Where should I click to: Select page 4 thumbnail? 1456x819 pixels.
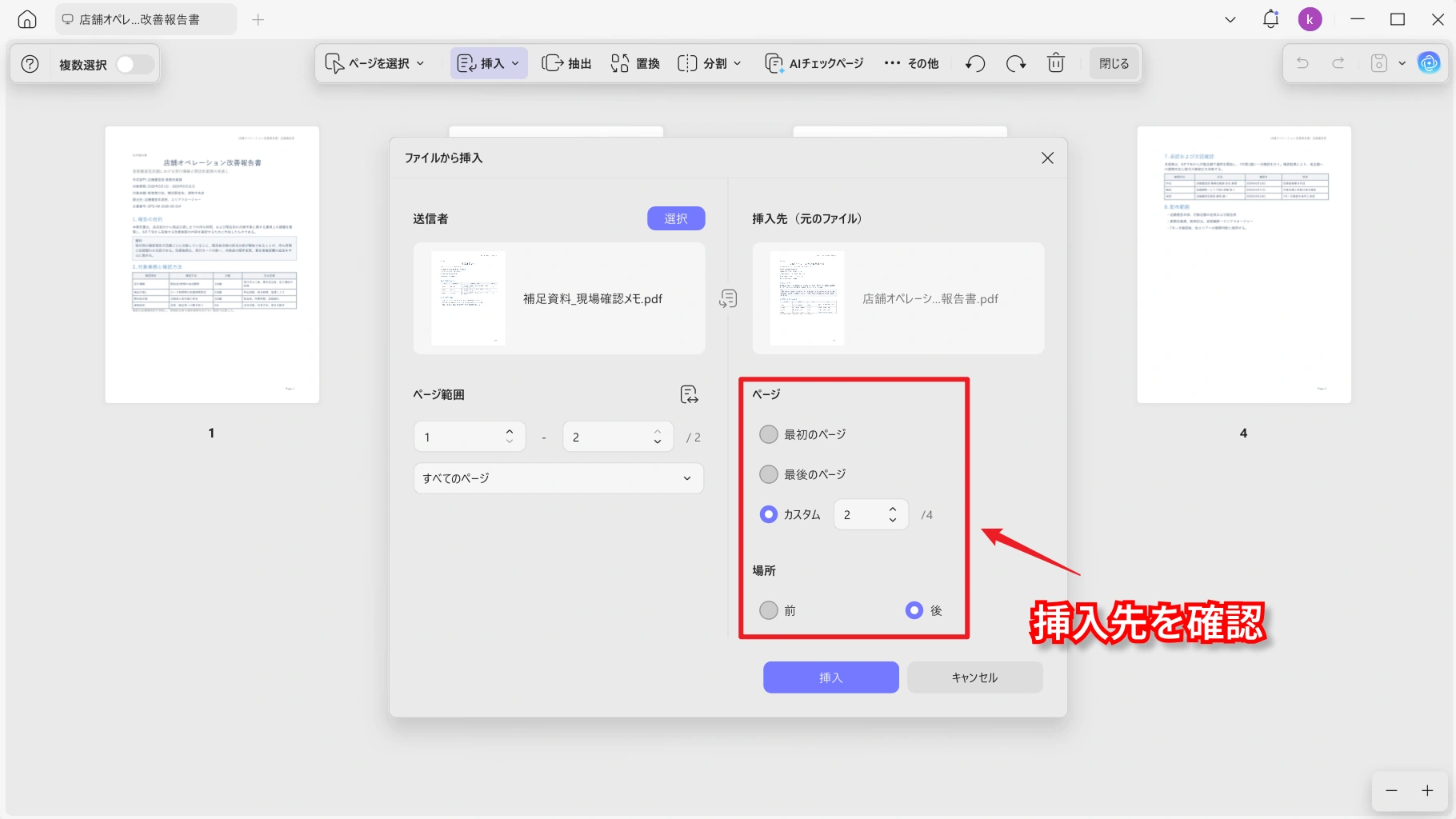point(1244,265)
